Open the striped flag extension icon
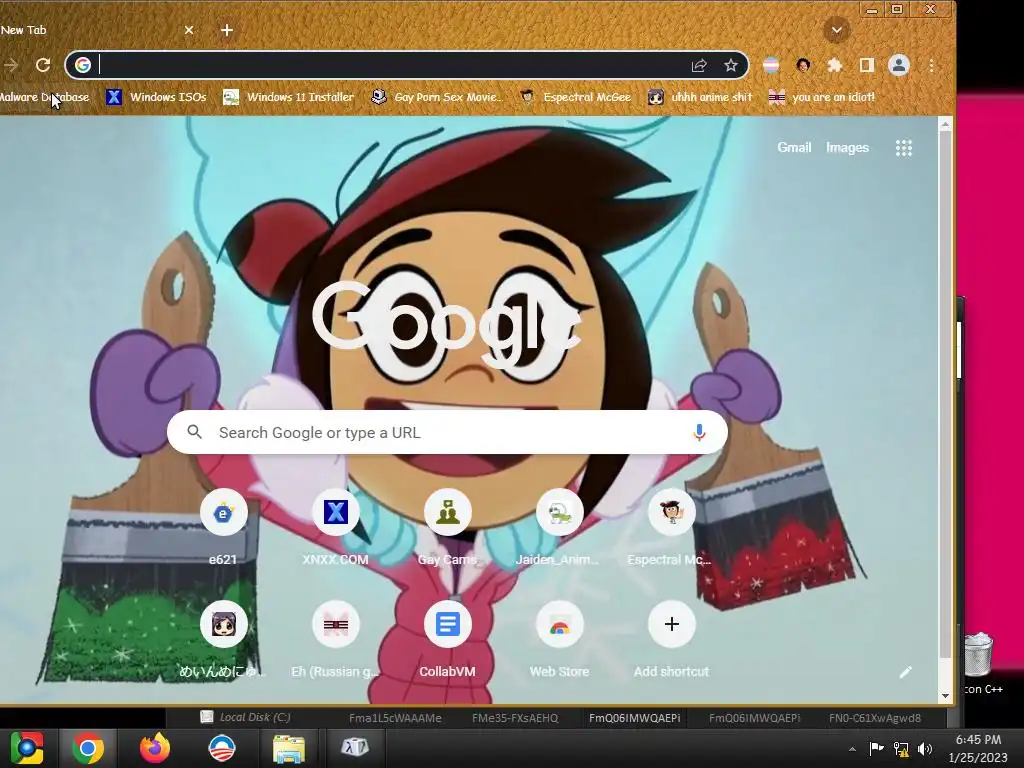This screenshot has width=1024, height=768. (771, 65)
